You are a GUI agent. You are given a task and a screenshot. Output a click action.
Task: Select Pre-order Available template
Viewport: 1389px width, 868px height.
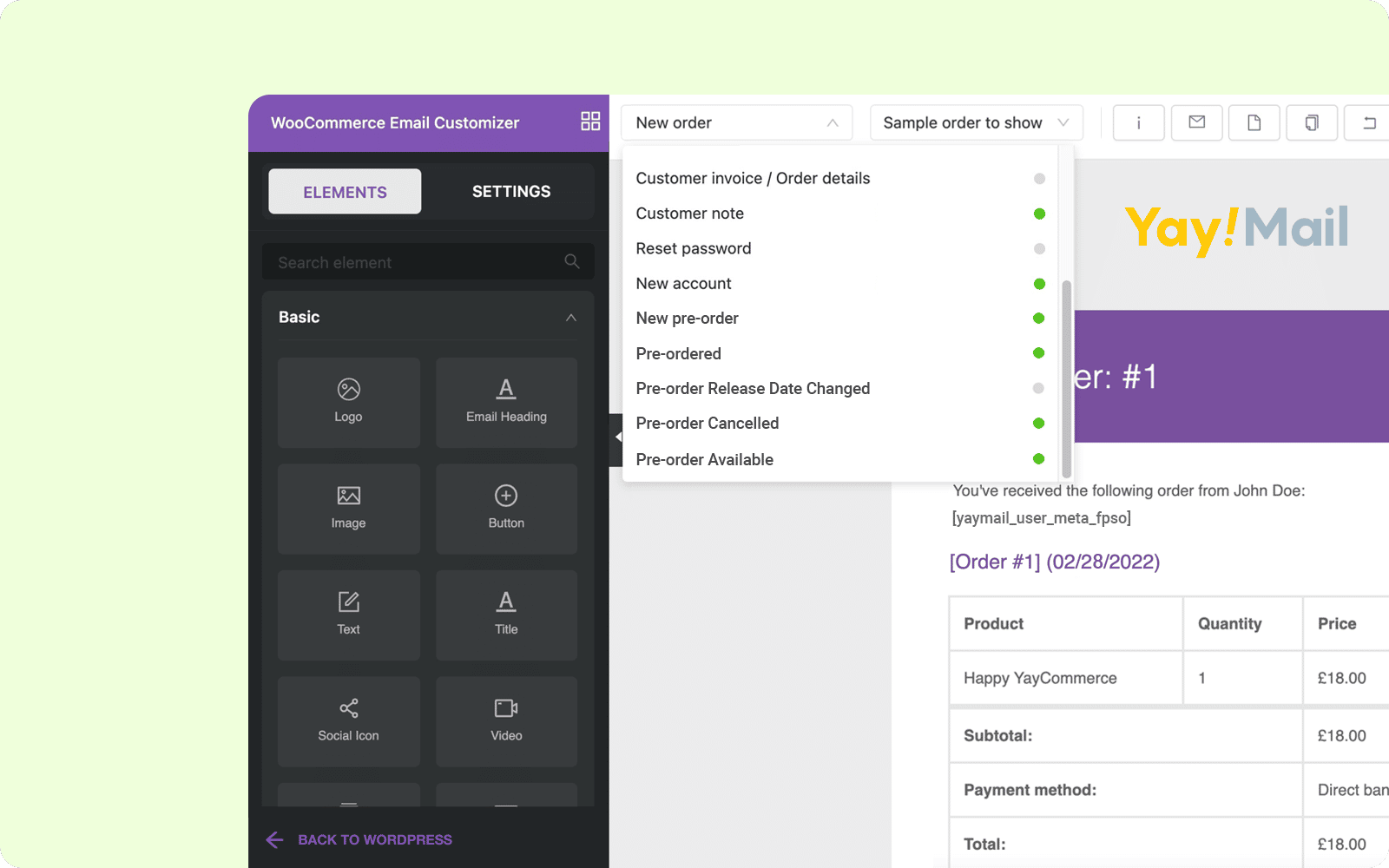839,459
